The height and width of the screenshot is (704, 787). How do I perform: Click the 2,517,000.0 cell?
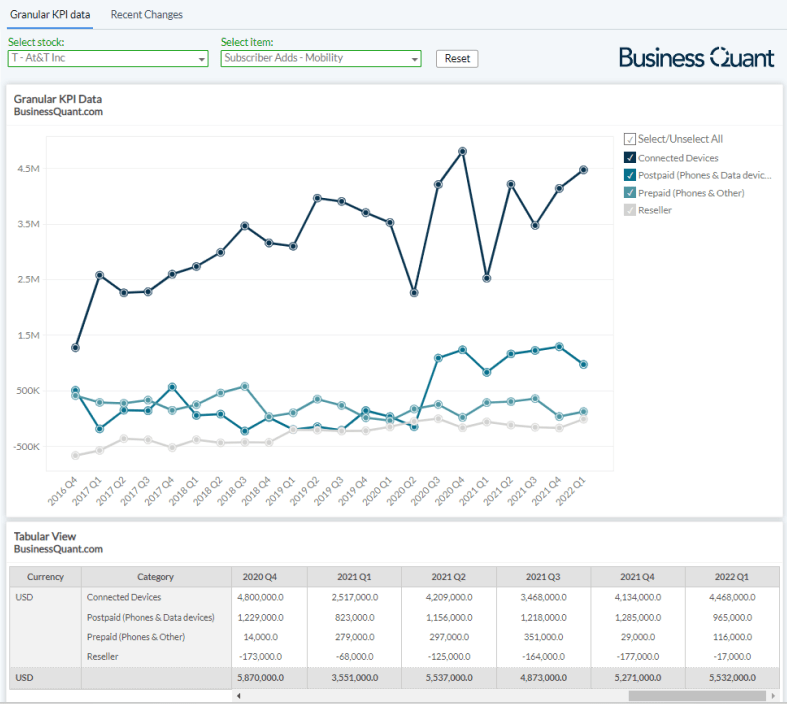355,597
